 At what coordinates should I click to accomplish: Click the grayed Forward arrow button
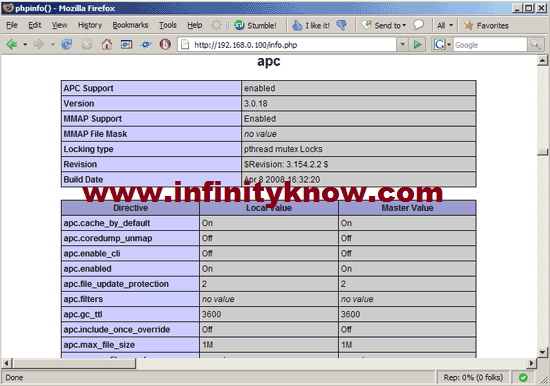click(39, 45)
